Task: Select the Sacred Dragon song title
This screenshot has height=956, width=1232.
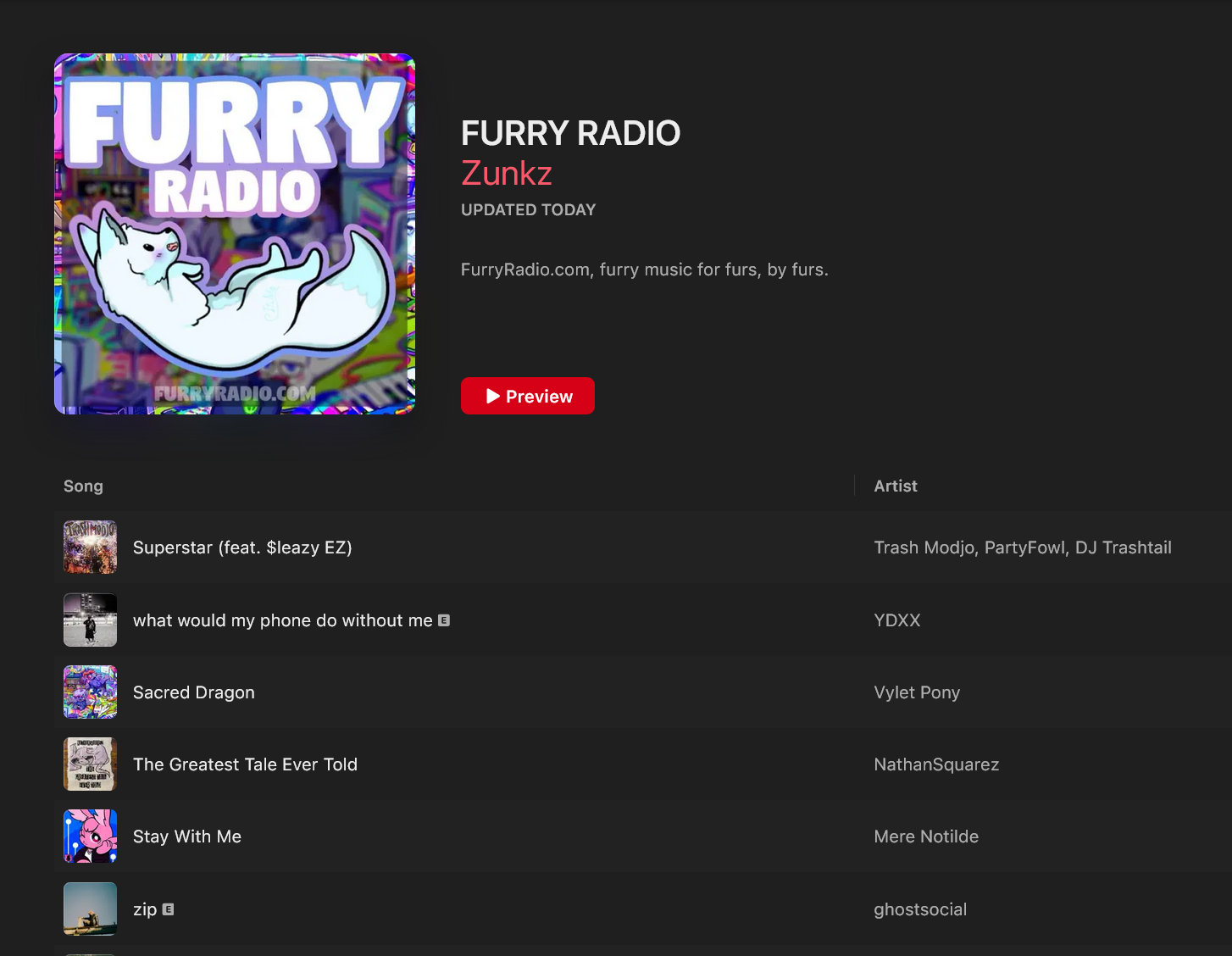Action: coord(193,692)
